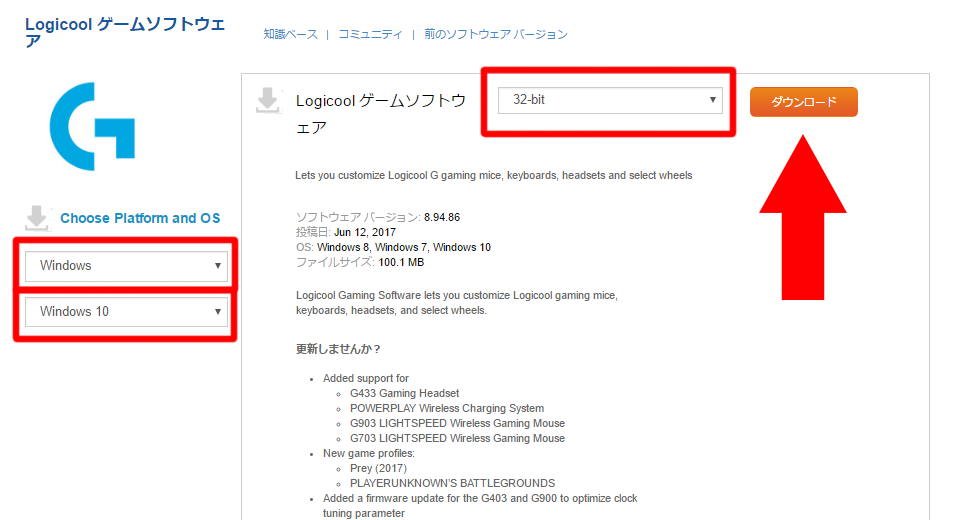
Task: Click the Added support for bullet
Action: click(366, 378)
